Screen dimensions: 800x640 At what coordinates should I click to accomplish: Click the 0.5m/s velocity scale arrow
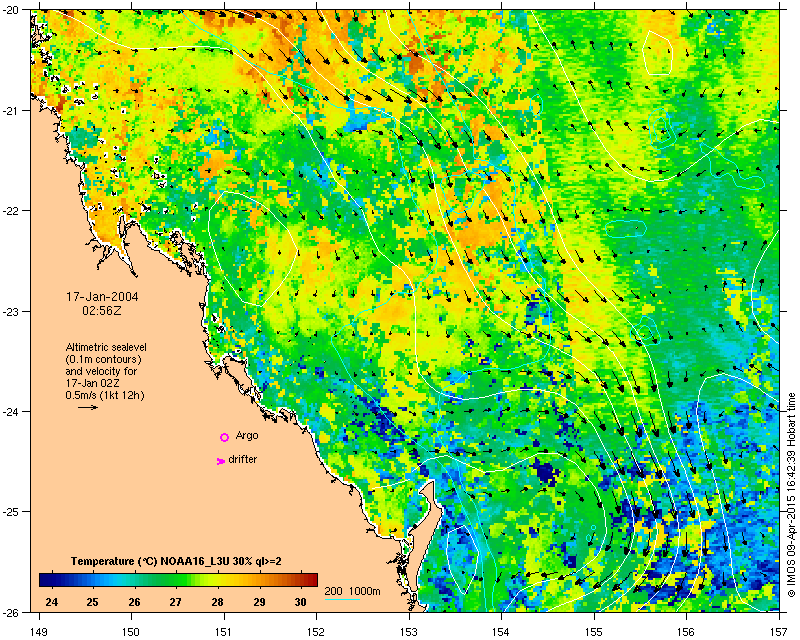tap(88, 407)
